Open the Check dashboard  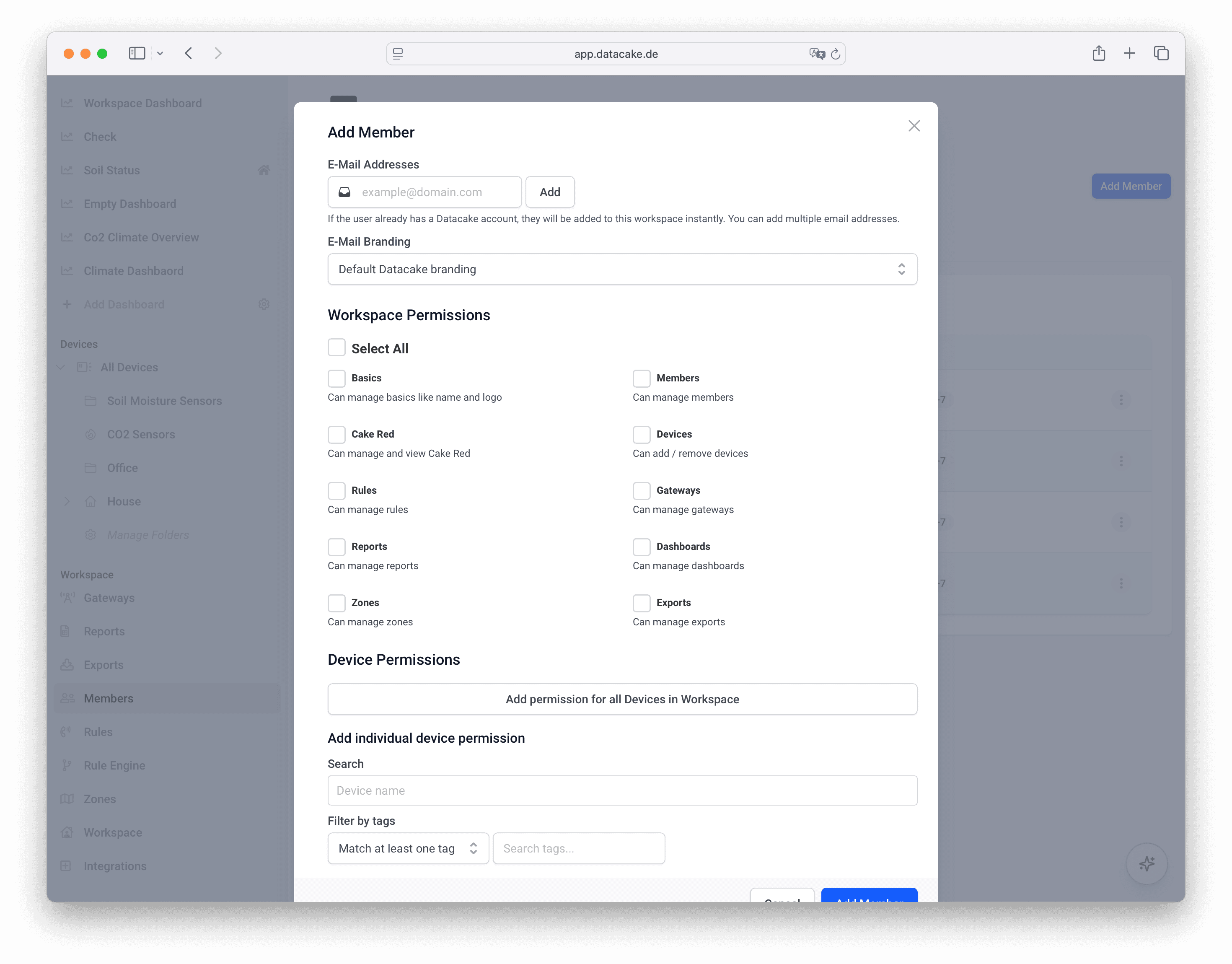100,137
